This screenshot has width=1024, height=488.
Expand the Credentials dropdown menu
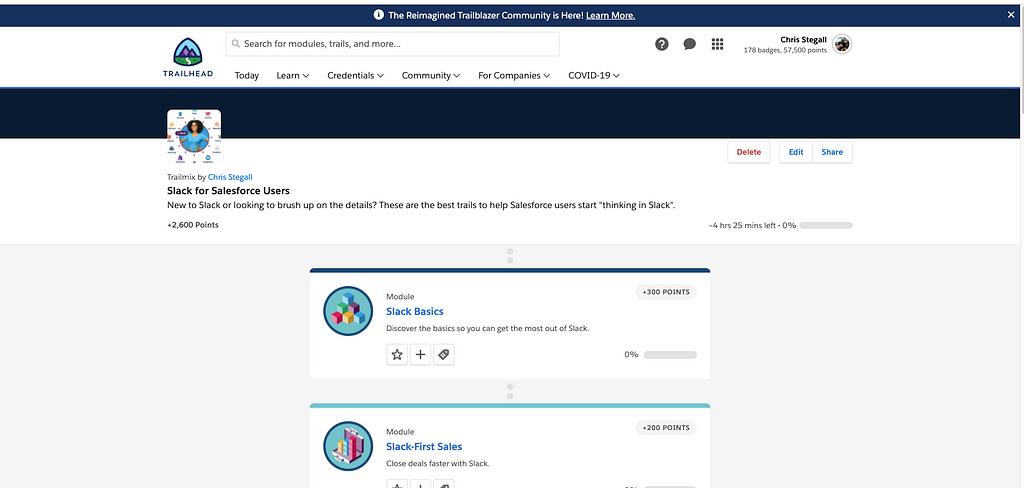point(355,75)
